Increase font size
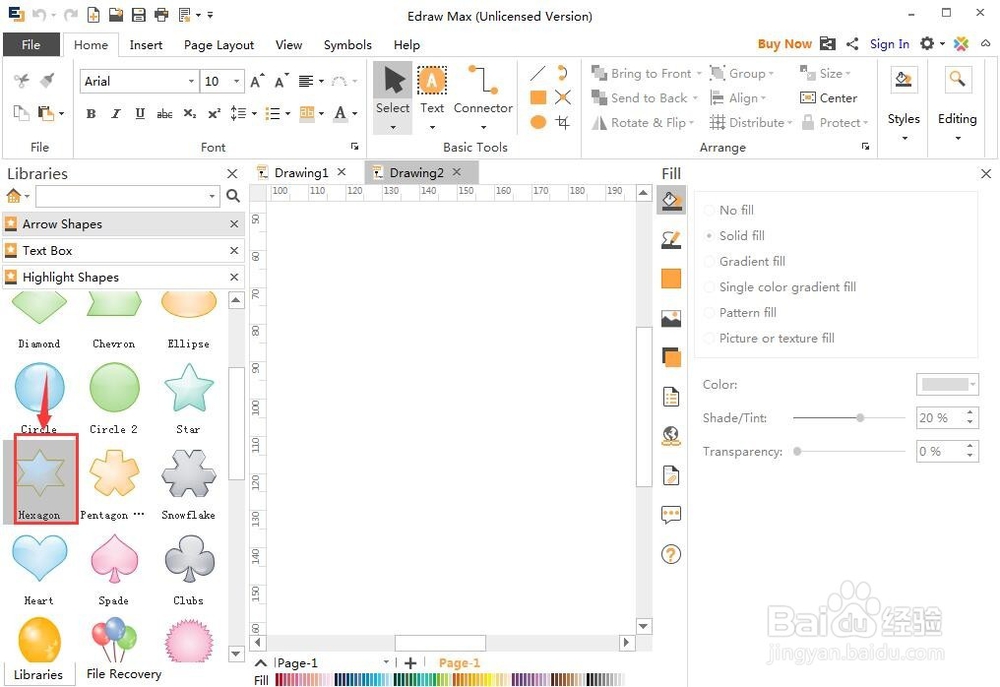The height and width of the screenshot is (687, 1000). (x=257, y=81)
